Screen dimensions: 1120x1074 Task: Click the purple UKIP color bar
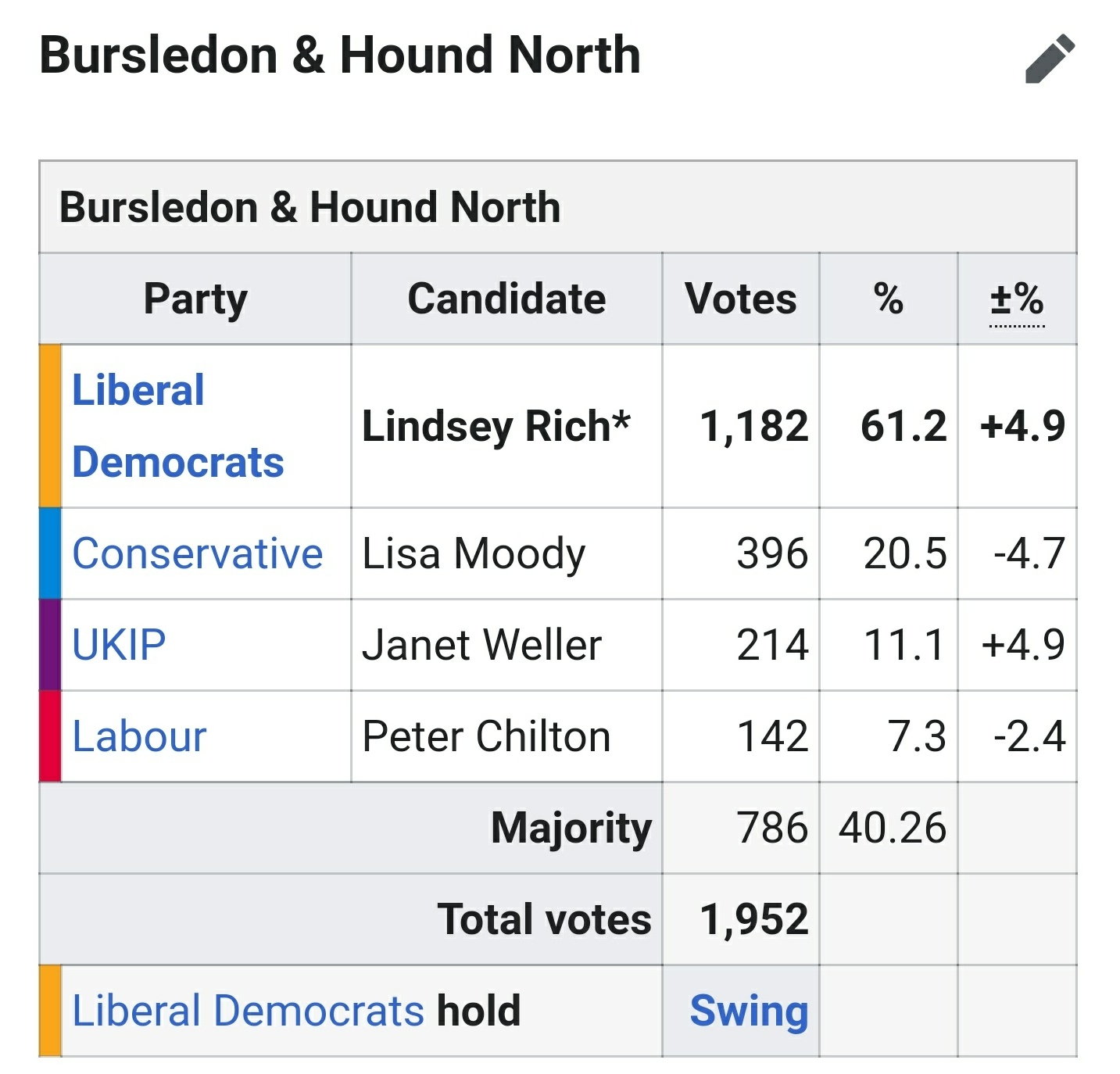coord(50,645)
